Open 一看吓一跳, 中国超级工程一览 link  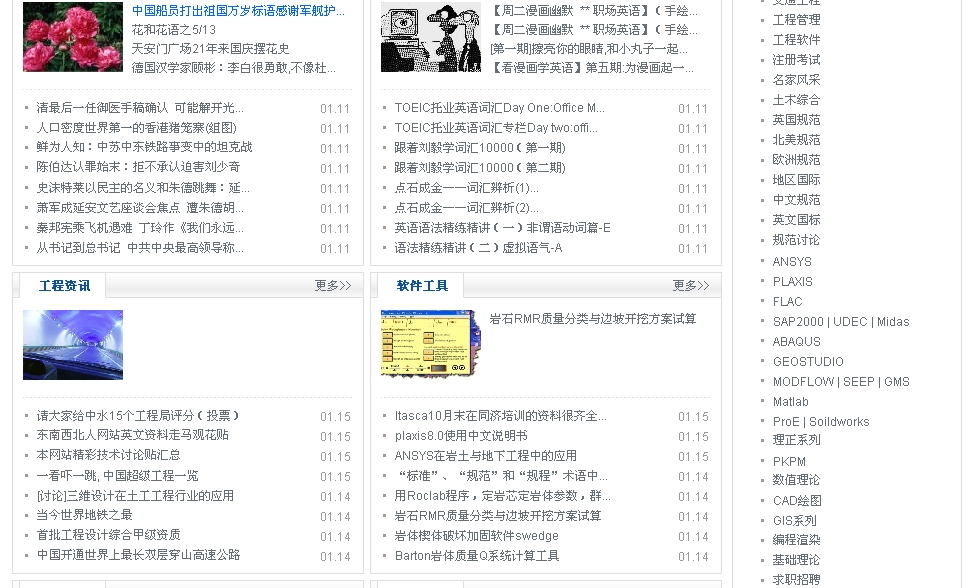(x=117, y=476)
